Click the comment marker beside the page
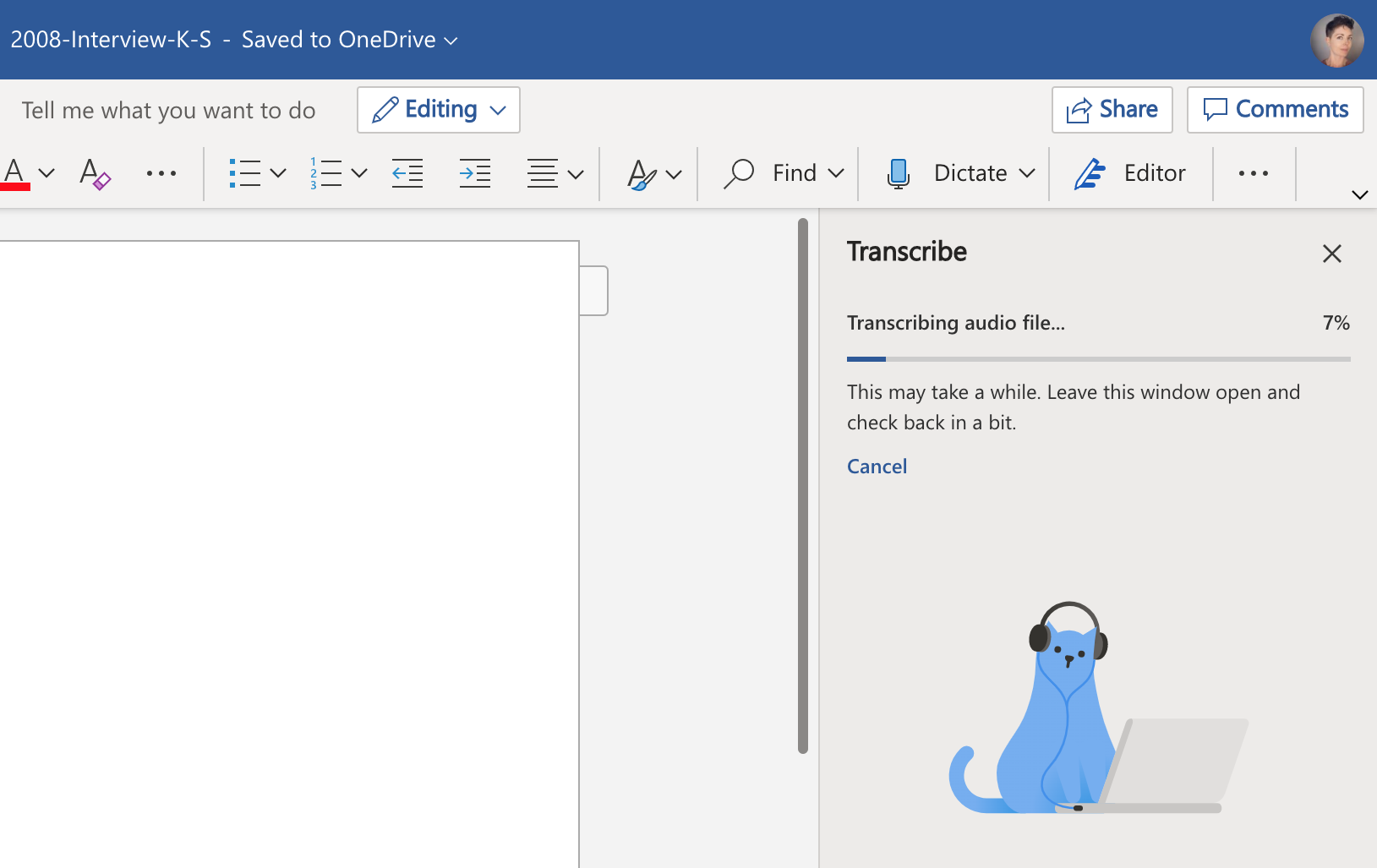1377x868 pixels. pyautogui.click(x=594, y=291)
